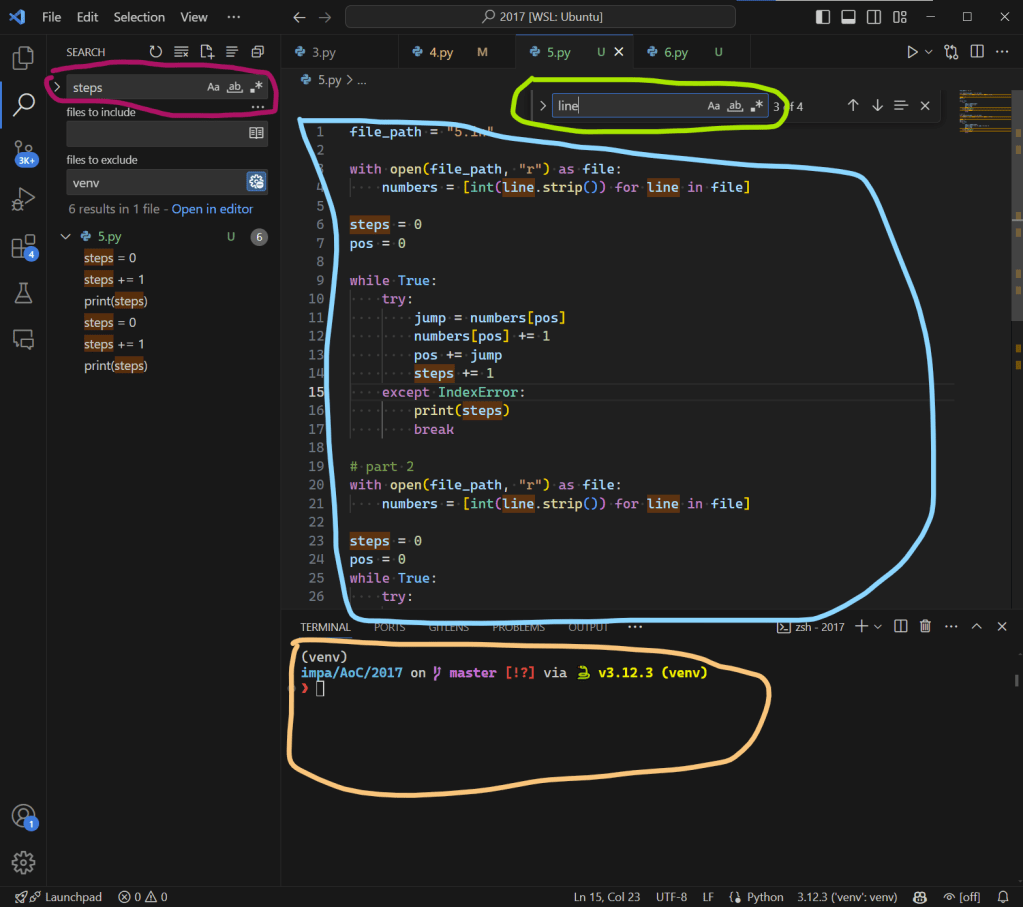
Task: Click the Open in editor link
Action: (x=212, y=210)
